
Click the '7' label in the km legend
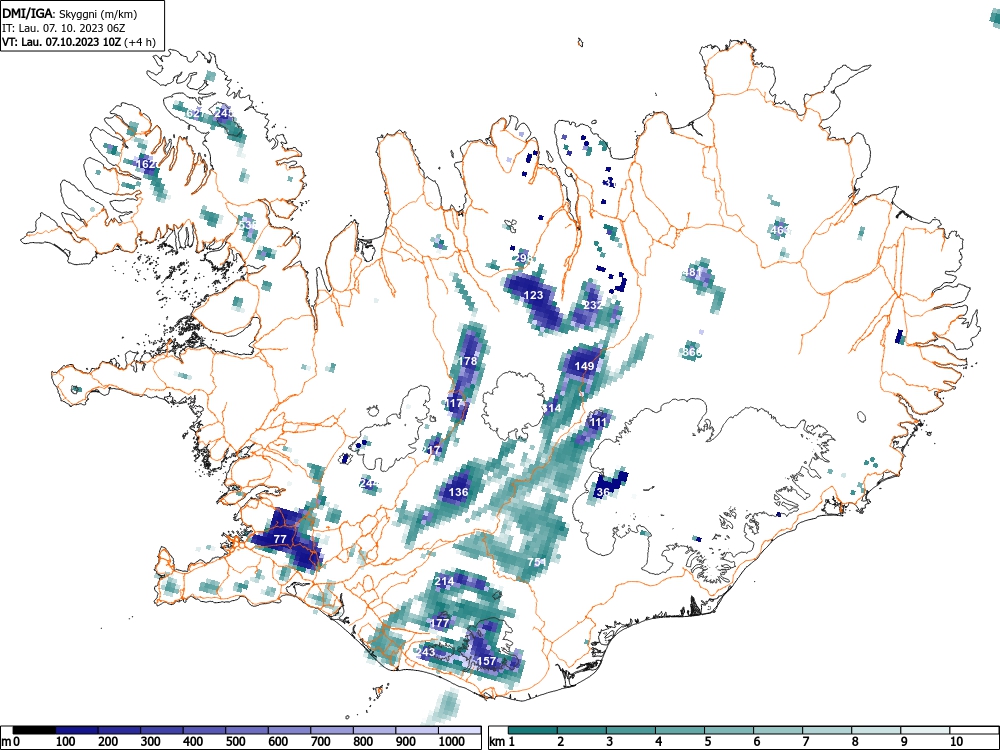805,741
